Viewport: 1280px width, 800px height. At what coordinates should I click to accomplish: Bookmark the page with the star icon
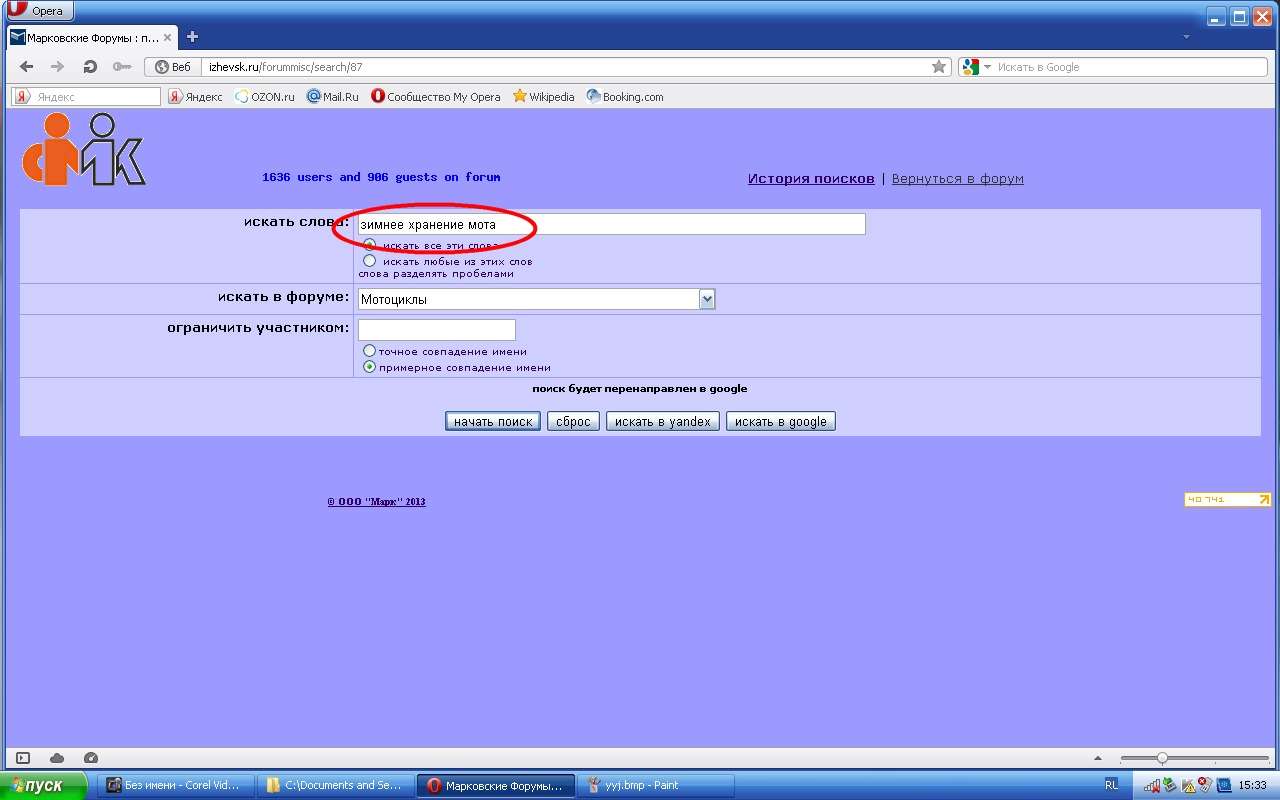[939, 67]
